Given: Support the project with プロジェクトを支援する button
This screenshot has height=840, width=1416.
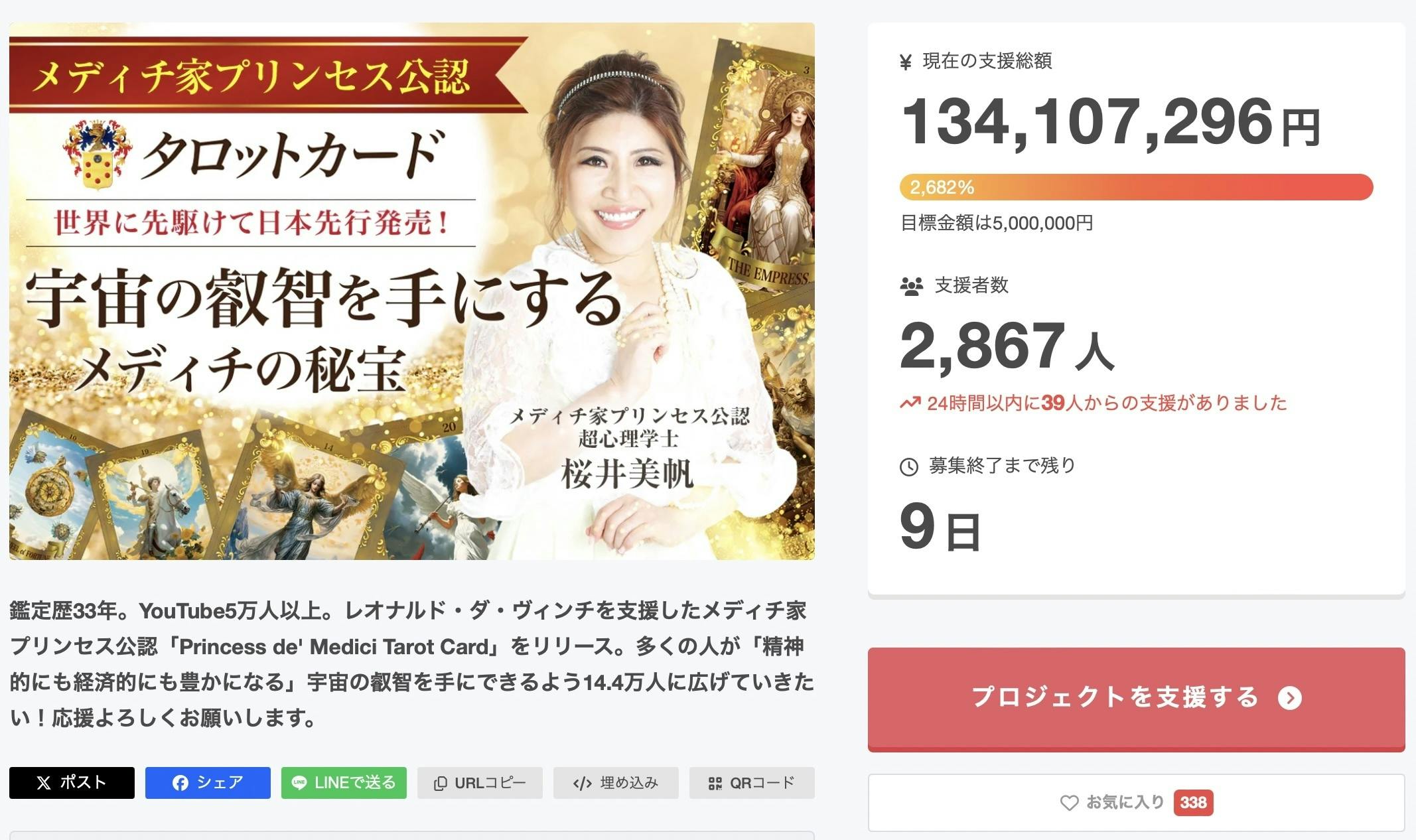Looking at the screenshot, I should pyautogui.click(x=1136, y=699).
